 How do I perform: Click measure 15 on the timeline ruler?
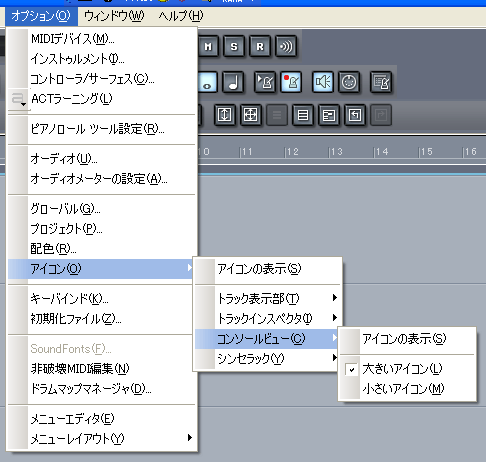426,152
